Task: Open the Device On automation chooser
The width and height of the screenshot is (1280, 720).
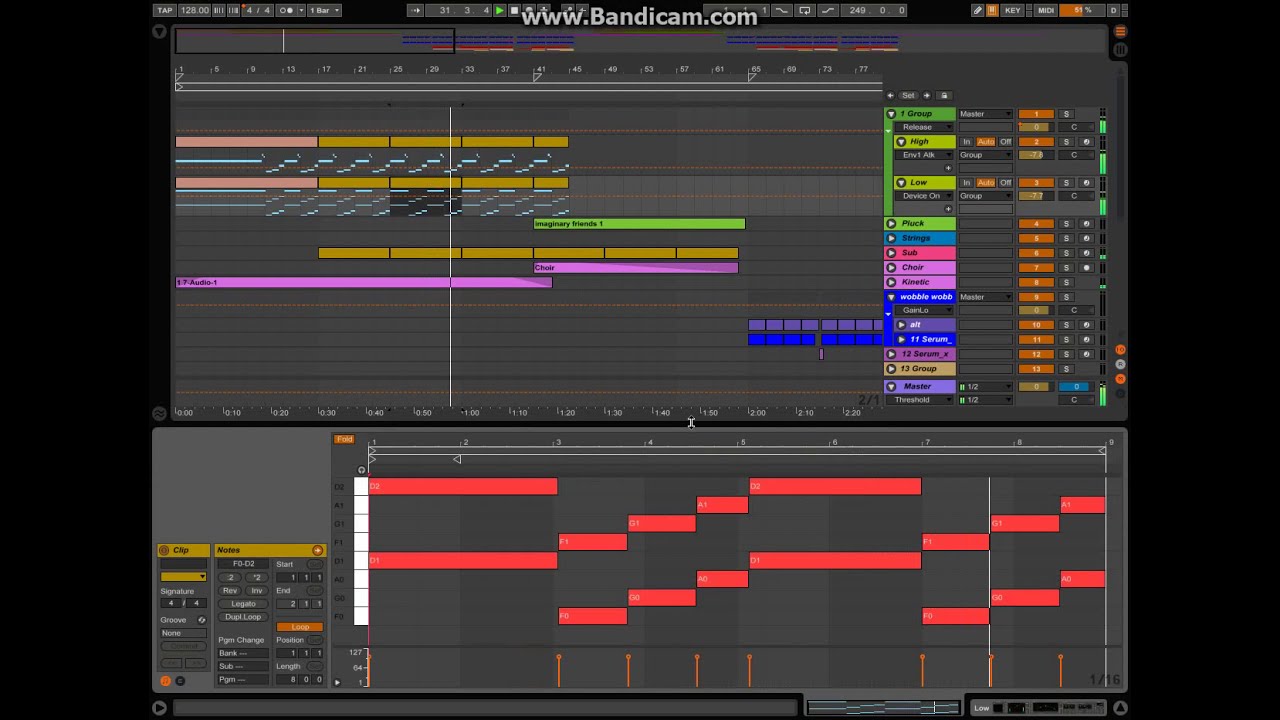Action: click(924, 196)
